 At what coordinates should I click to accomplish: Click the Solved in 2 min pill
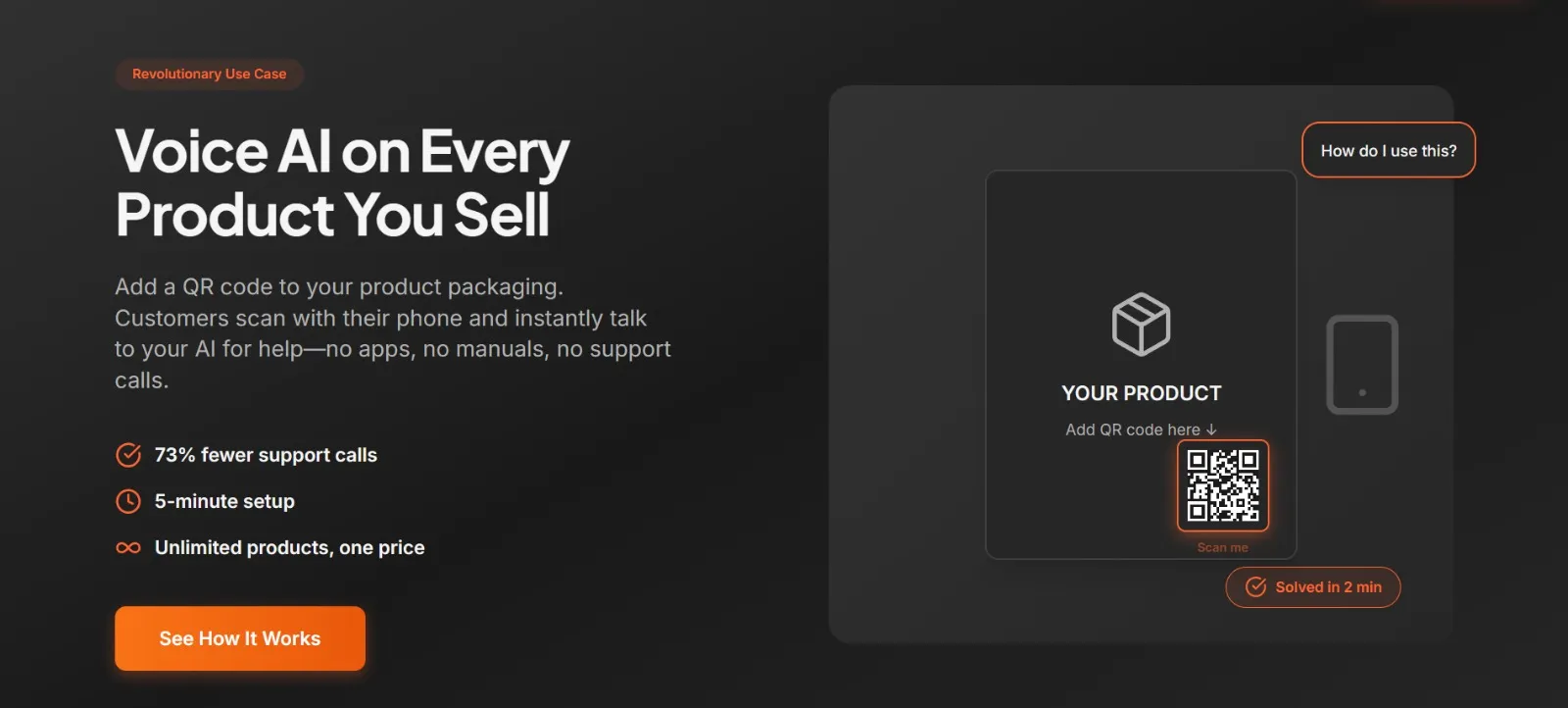tap(1313, 587)
